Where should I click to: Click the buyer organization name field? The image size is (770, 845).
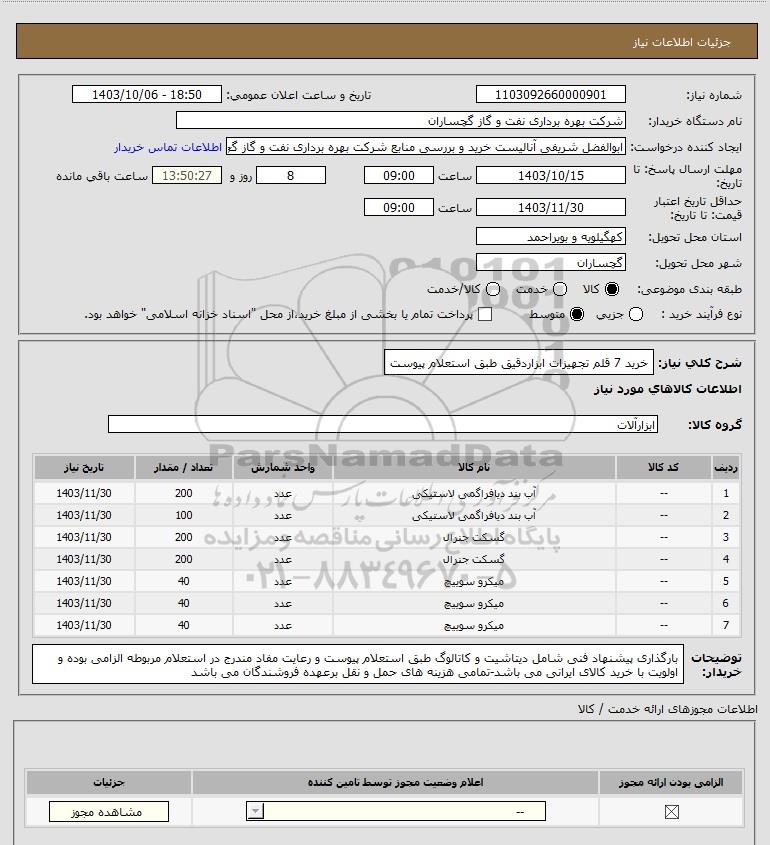400,120
